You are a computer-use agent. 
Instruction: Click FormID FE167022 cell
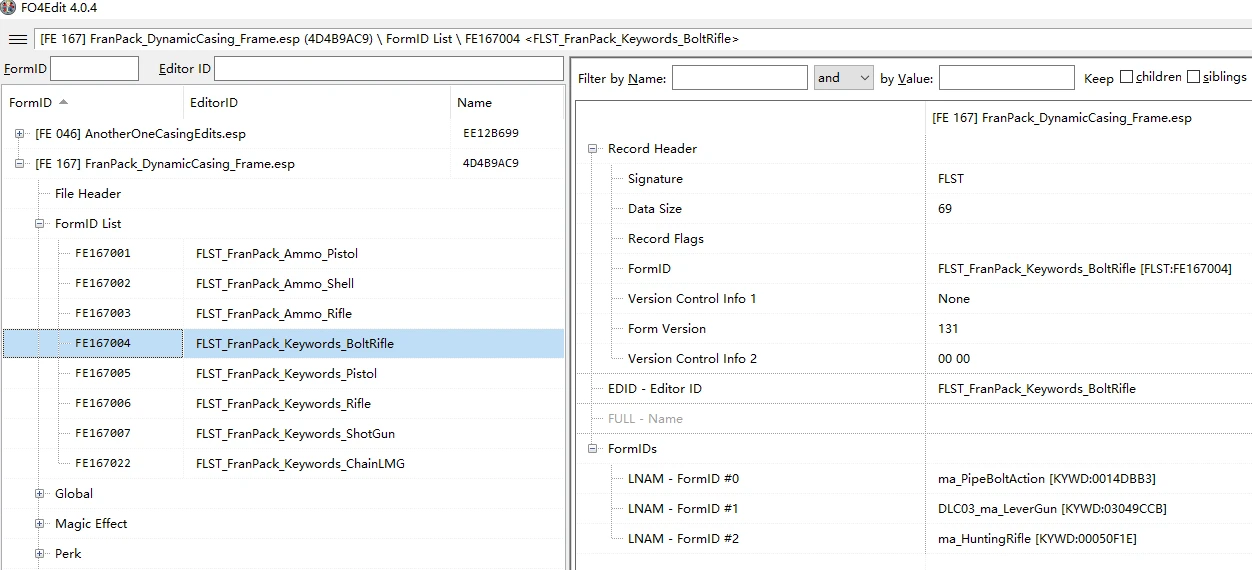point(103,463)
